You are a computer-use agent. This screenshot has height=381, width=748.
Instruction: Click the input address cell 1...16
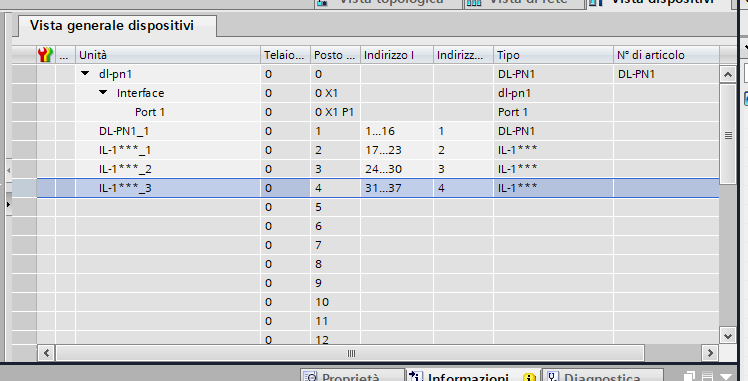pyautogui.click(x=397, y=131)
